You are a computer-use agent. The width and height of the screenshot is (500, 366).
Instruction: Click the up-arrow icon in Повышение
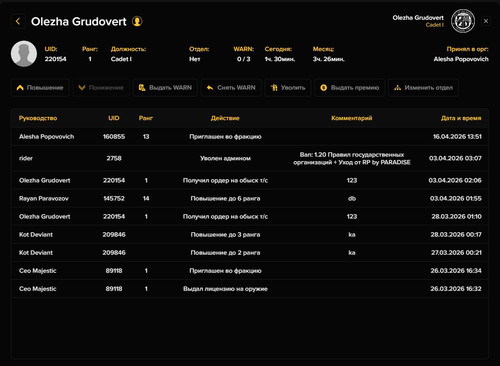[x=20, y=88]
